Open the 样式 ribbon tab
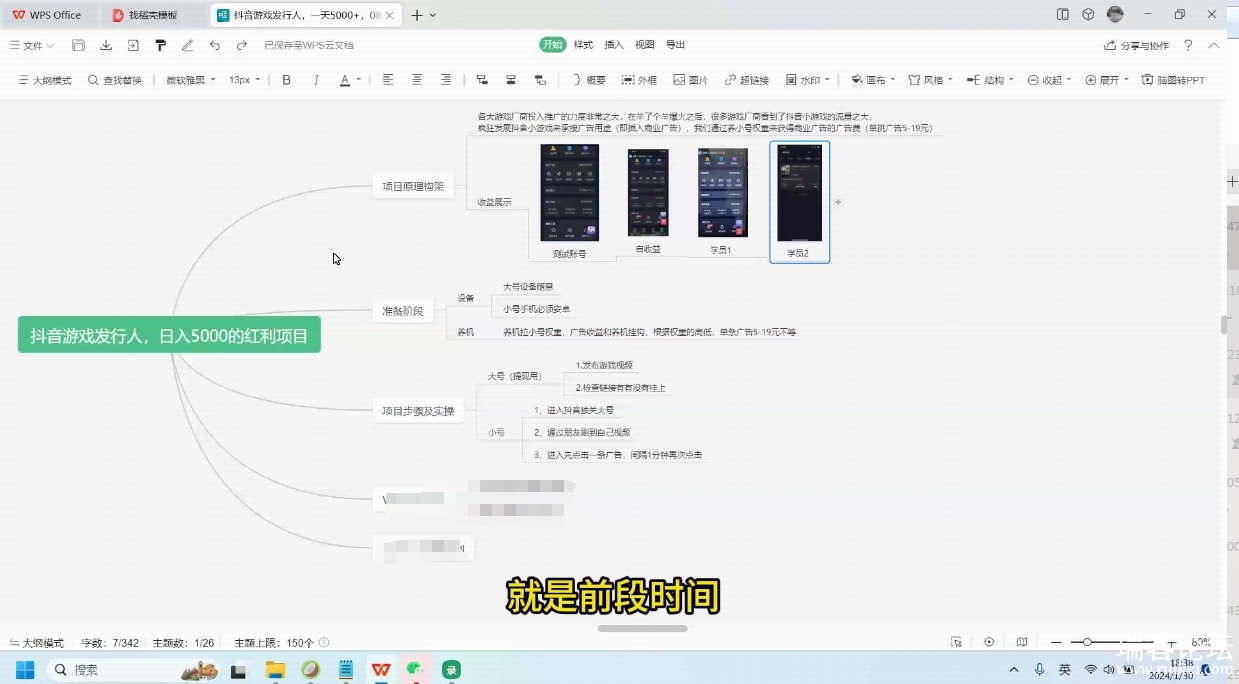This screenshot has height=684, width=1239. coord(583,45)
